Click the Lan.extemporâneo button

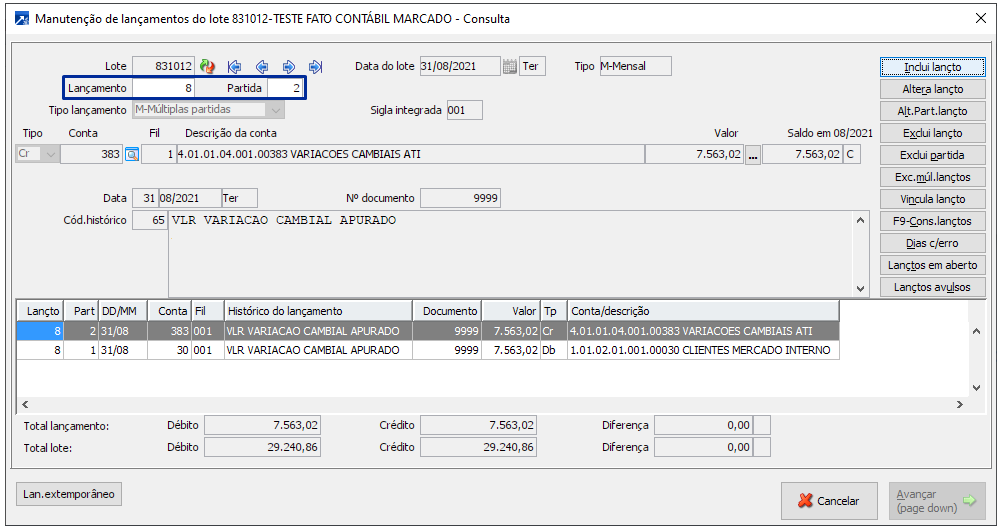pos(69,494)
